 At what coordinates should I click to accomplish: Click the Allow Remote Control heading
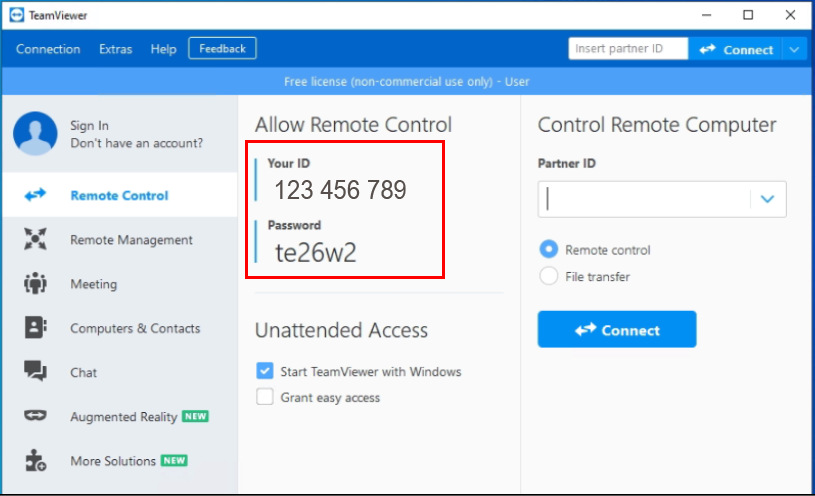pos(353,125)
